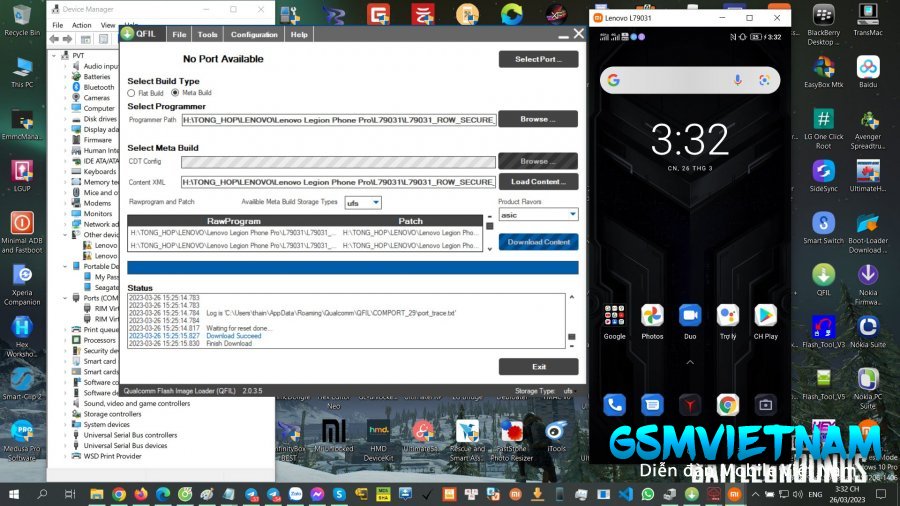Open the Tools menu in QFIL
Image resolution: width=900 pixels, height=506 pixels.
[x=207, y=34]
